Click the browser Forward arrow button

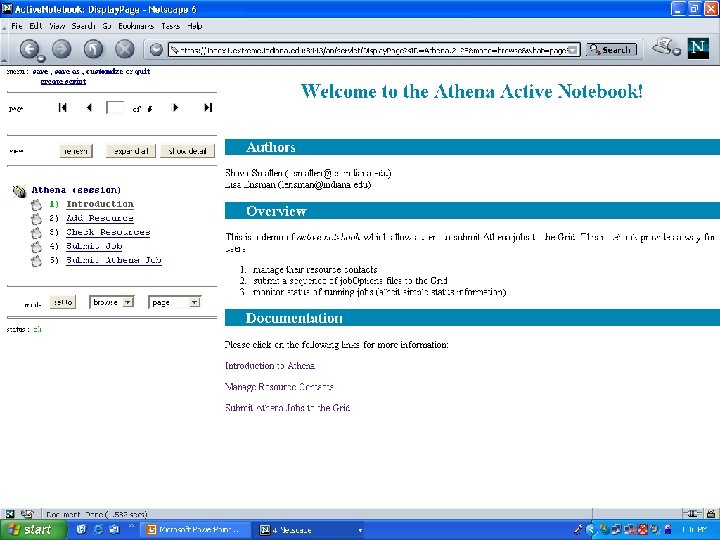tap(62, 49)
